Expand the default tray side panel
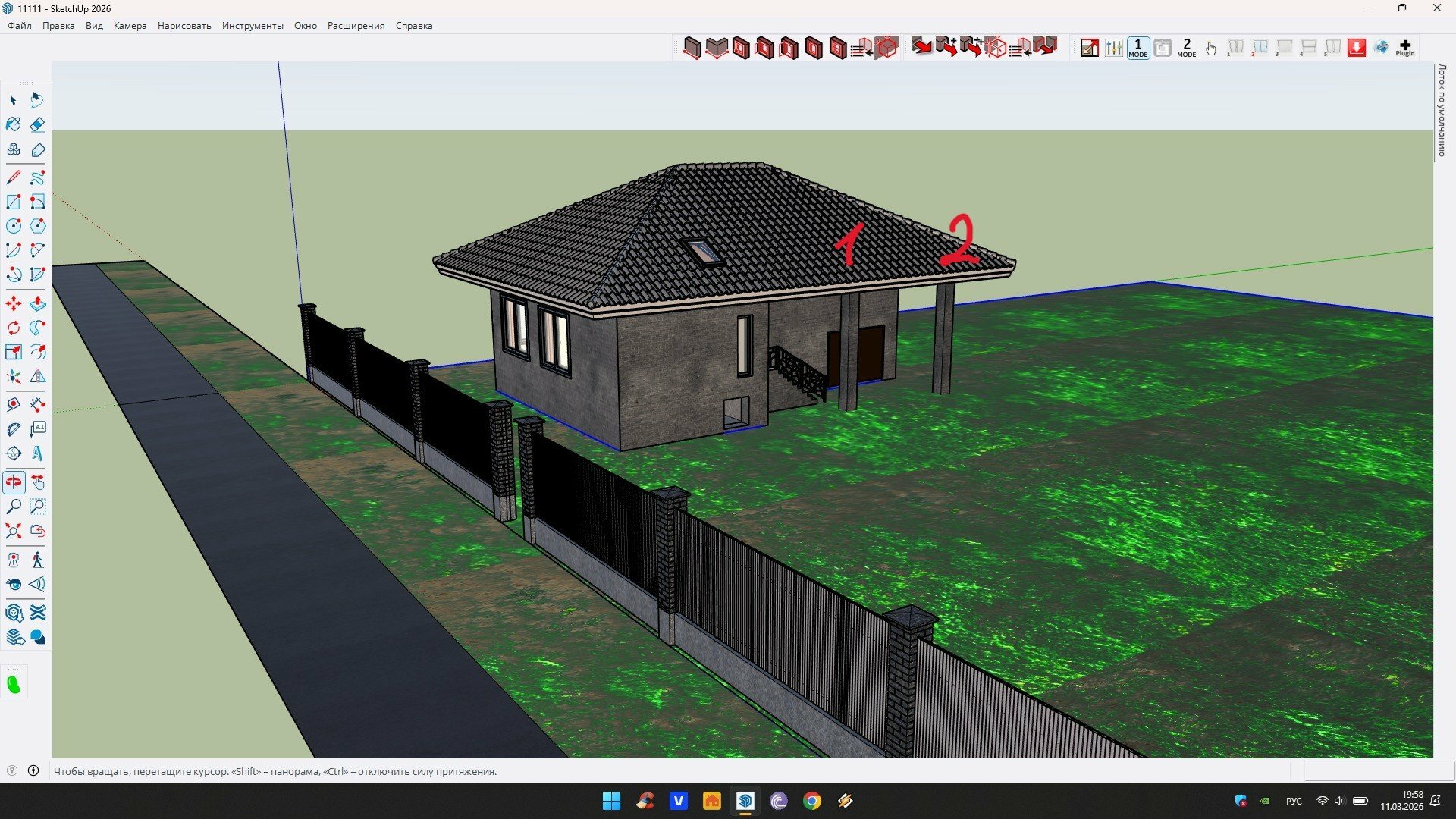The width and height of the screenshot is (1456, 819). (x=1442, y=110)
